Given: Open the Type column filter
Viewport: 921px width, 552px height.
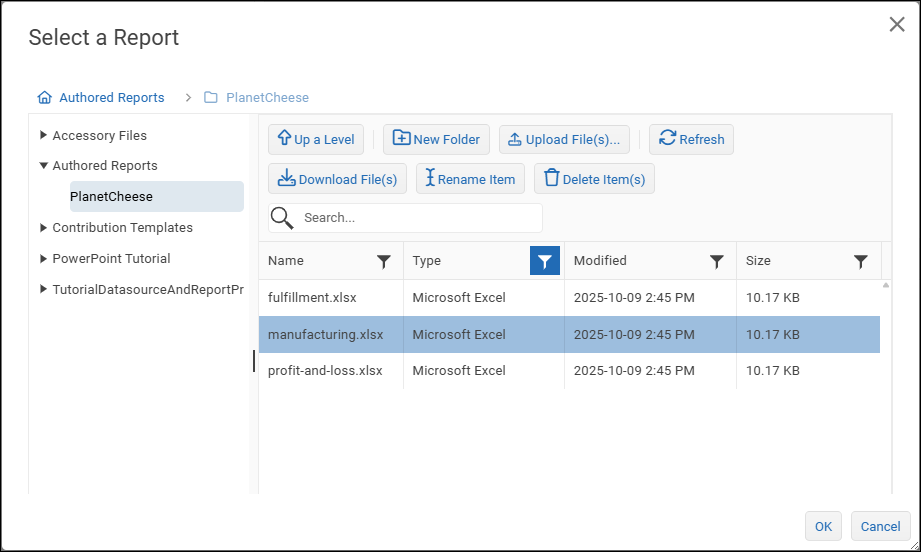Looking at the screenshot, I should click(x=544, y=261).
